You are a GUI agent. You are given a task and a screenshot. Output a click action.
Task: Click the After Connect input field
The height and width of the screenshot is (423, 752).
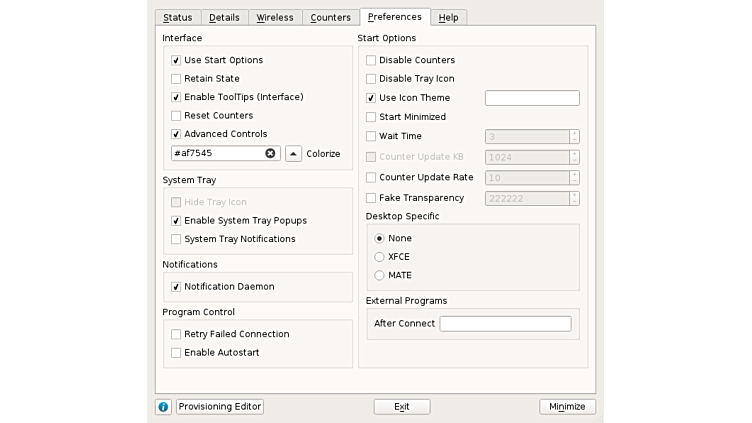(505, 324)
